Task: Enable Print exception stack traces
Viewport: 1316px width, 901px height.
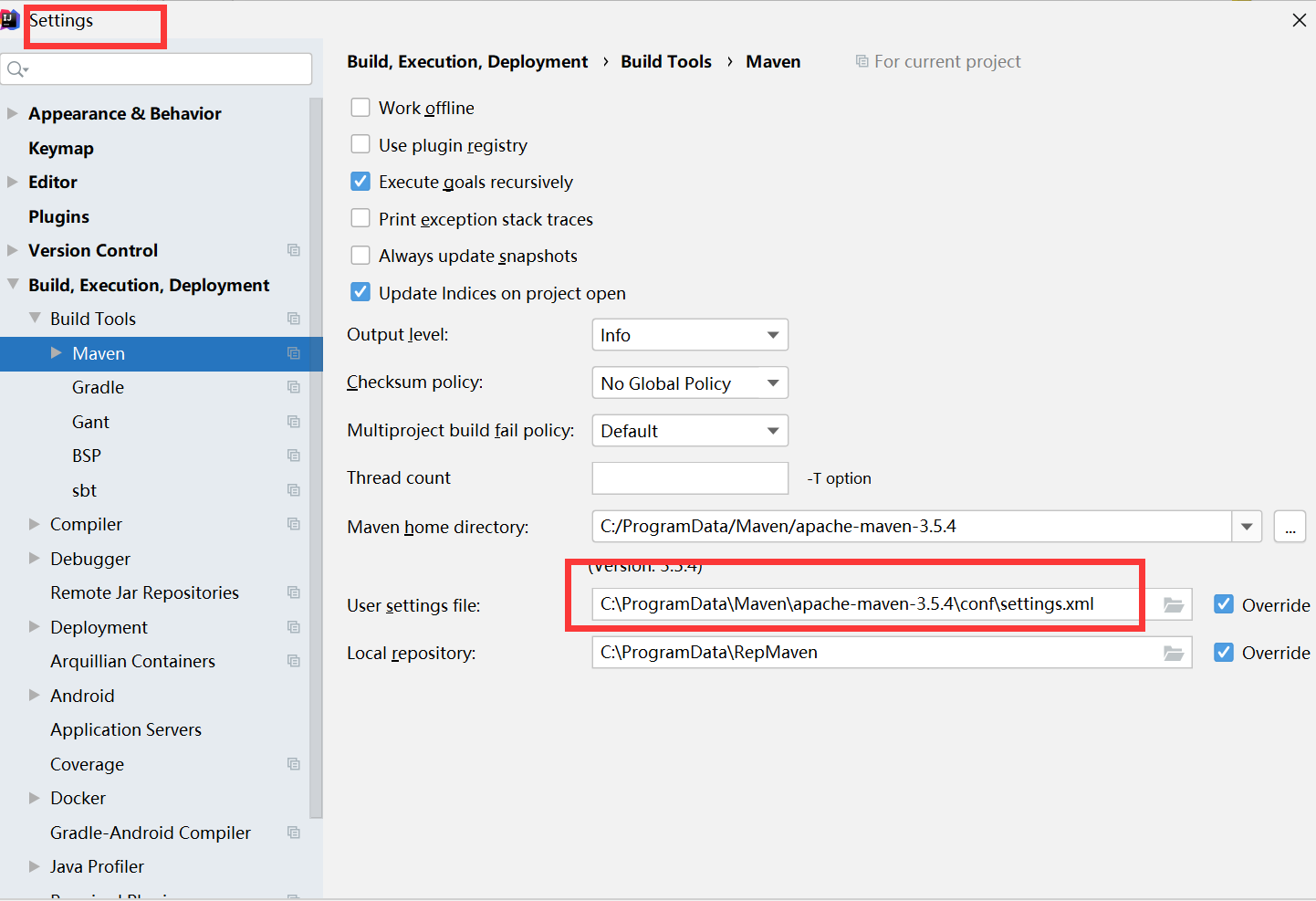Action: point(360,218)
